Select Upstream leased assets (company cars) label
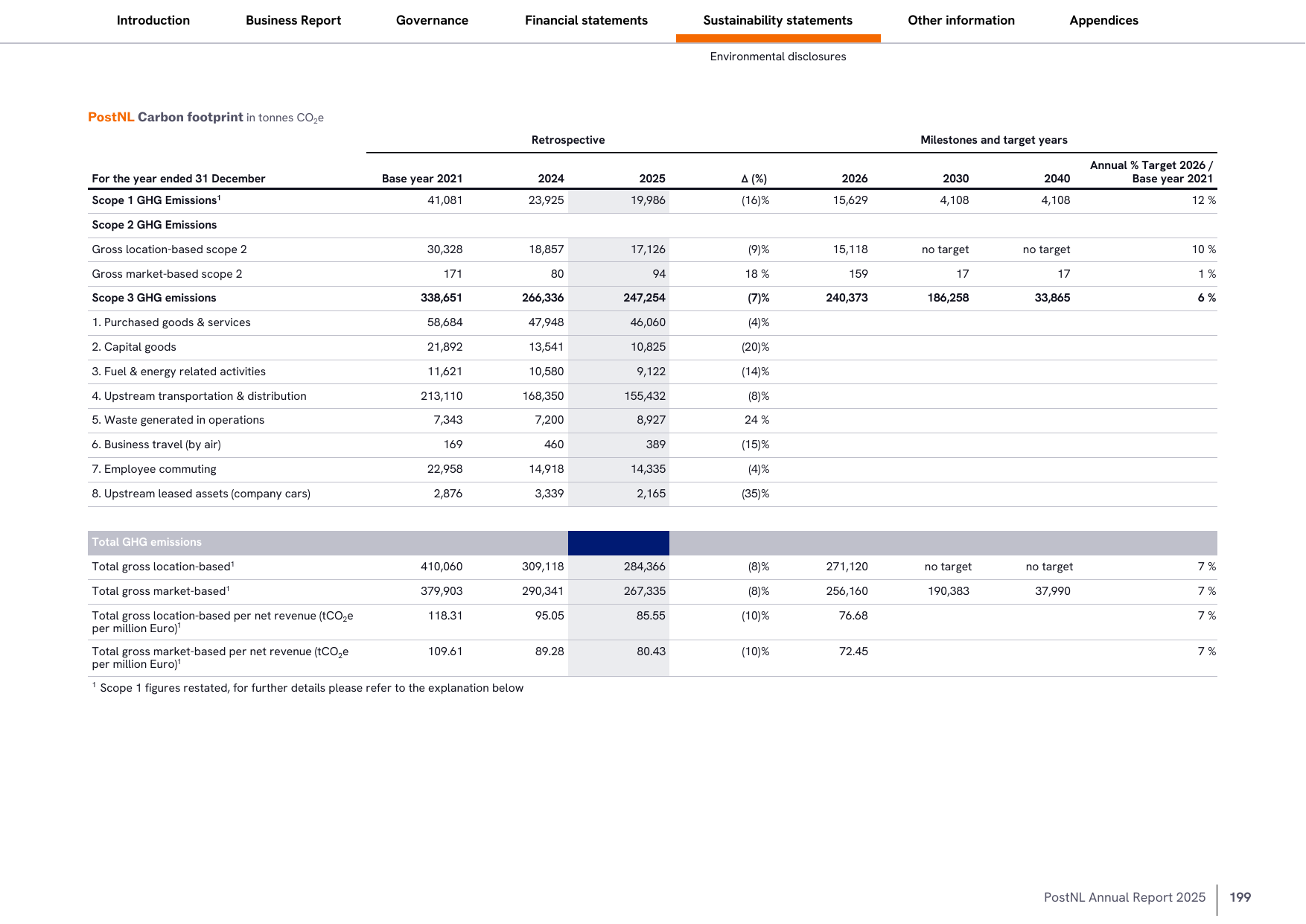The width and height of the screenshot is (1306, 924). (201, 494)
